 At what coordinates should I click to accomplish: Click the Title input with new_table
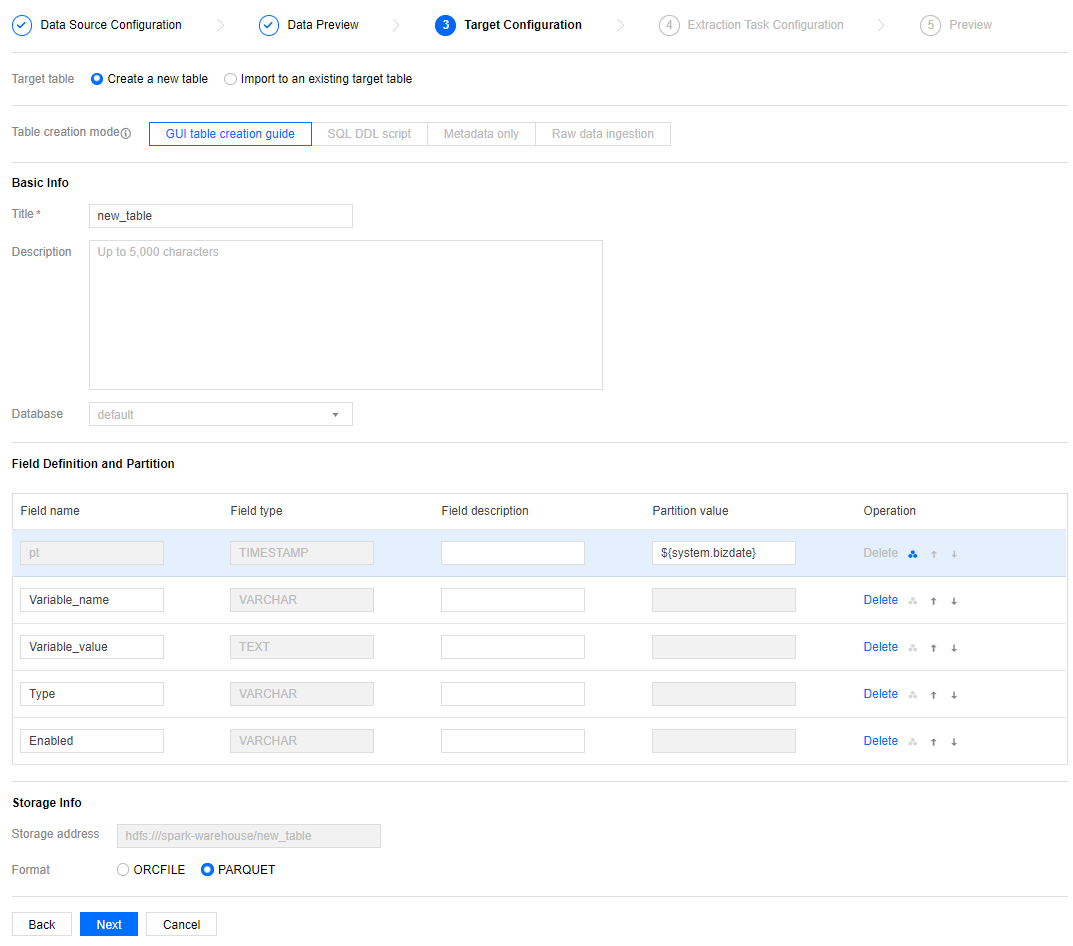221,216
